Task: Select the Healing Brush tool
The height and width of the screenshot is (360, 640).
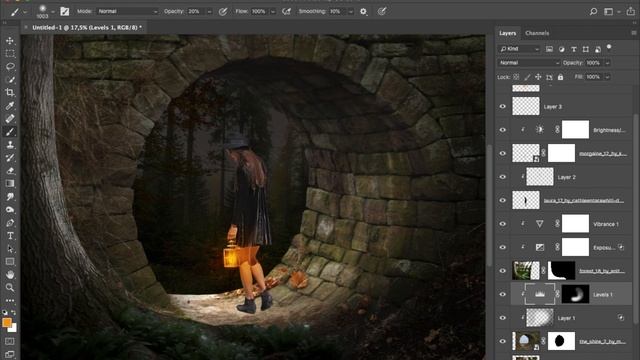Action: click(10, 119)
